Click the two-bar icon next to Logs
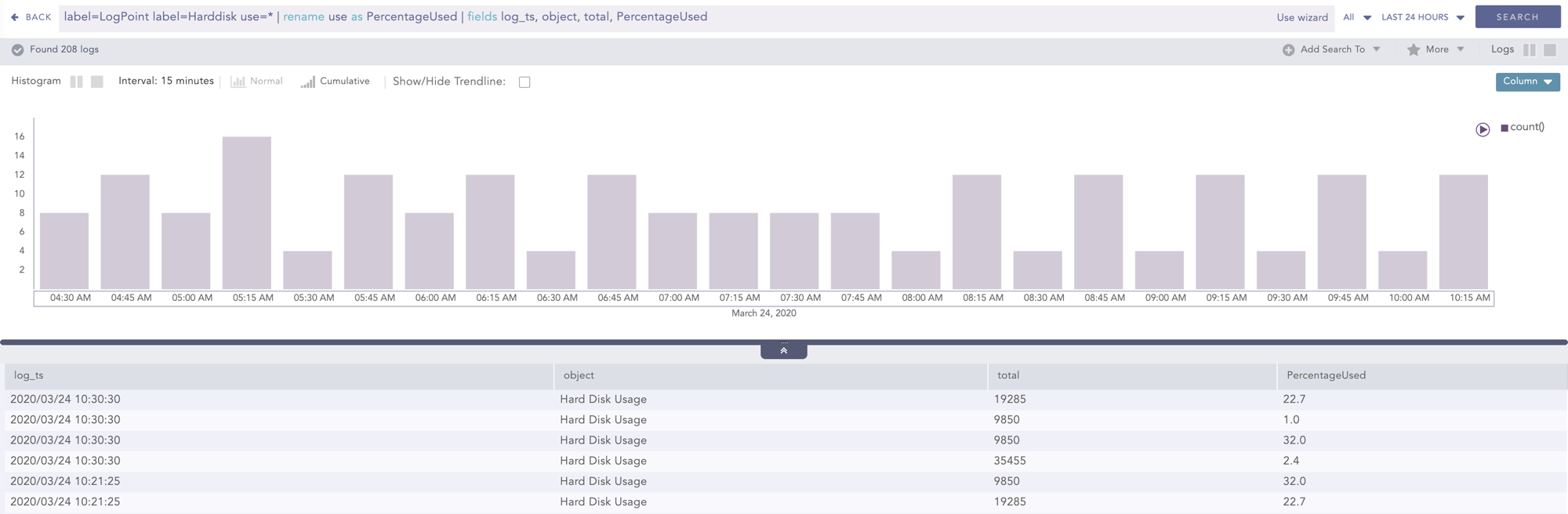 pos(1529,50)
